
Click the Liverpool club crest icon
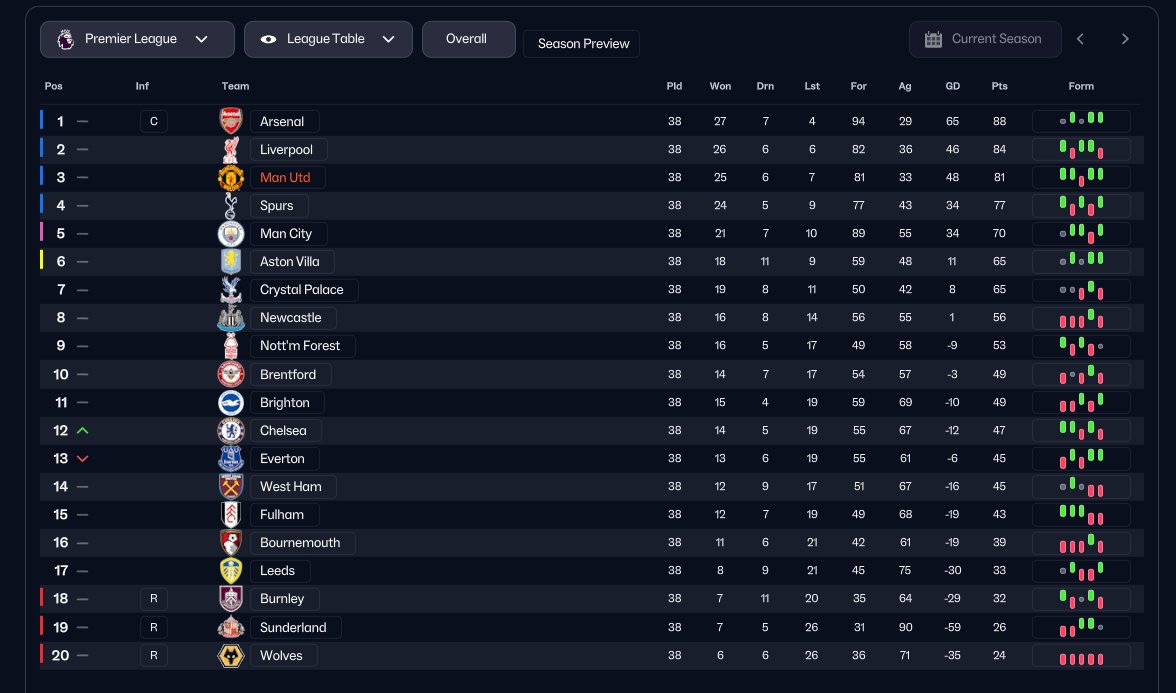[x=231, y=150]
